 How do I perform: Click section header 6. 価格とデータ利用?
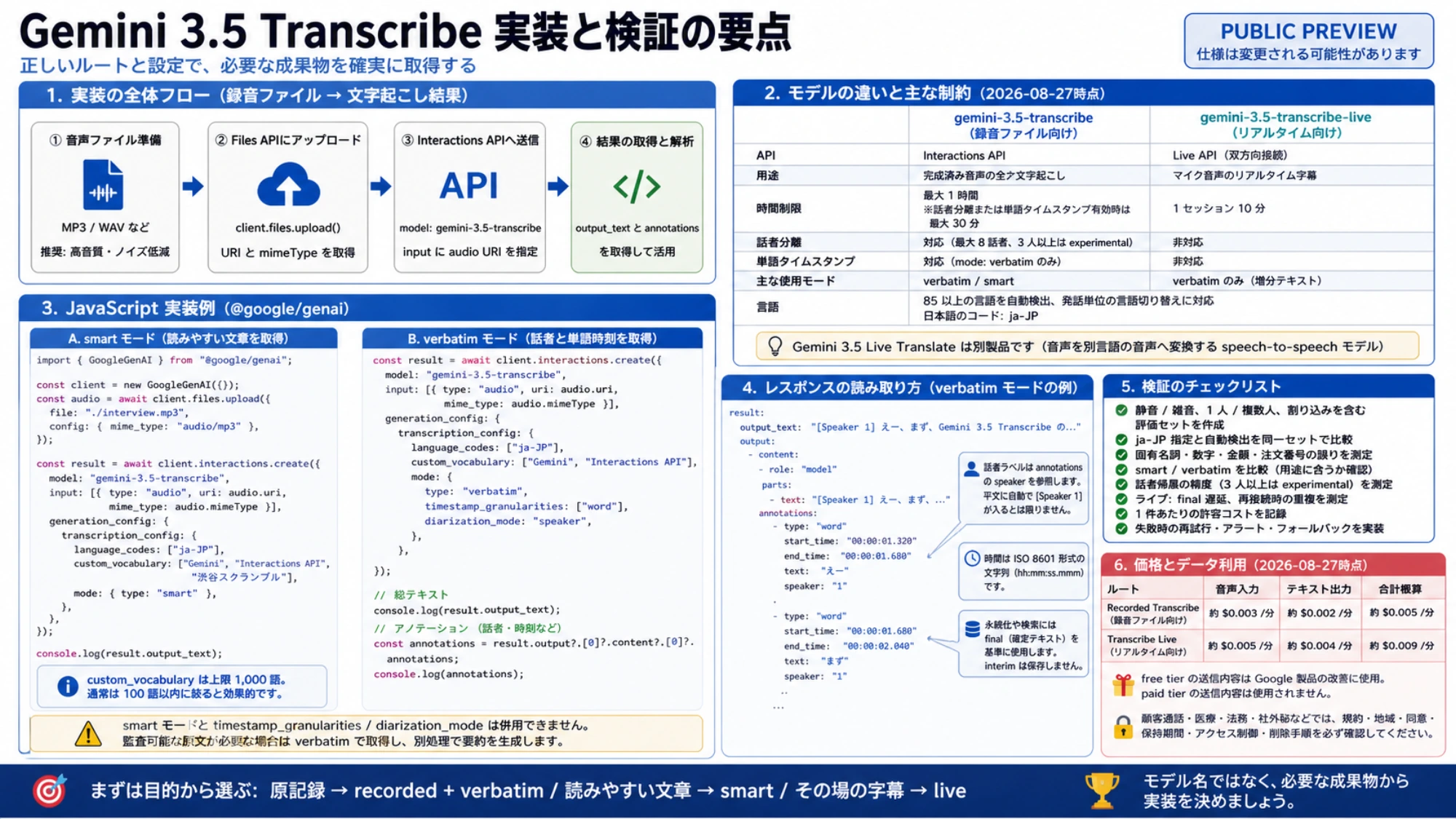point(1273,565)
